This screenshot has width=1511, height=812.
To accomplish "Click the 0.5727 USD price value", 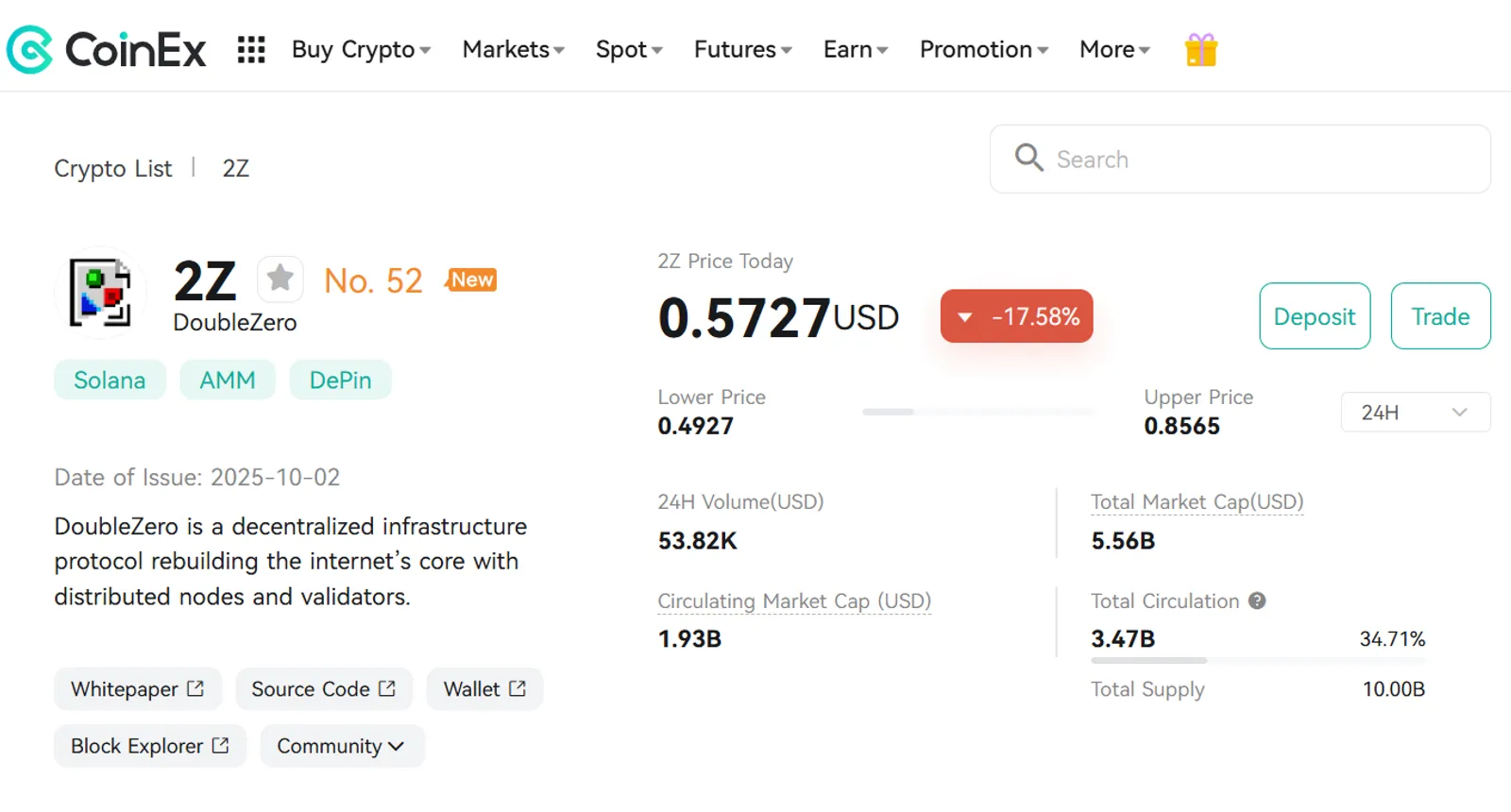I will (x=778, y=317).
